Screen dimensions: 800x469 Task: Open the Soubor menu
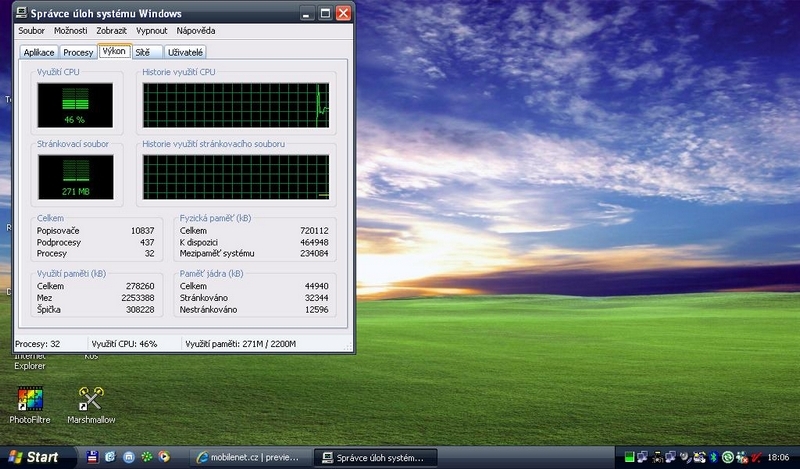32,31
